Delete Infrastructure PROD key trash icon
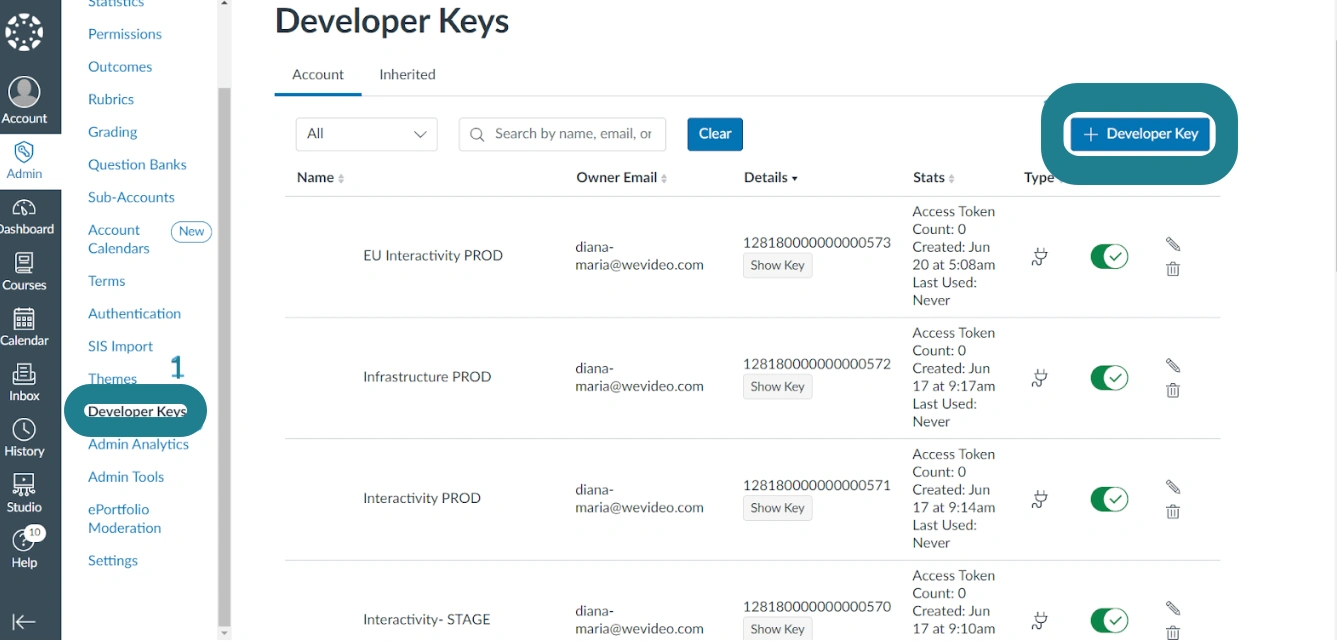The image size is (1337, 642). [1173, 390]
